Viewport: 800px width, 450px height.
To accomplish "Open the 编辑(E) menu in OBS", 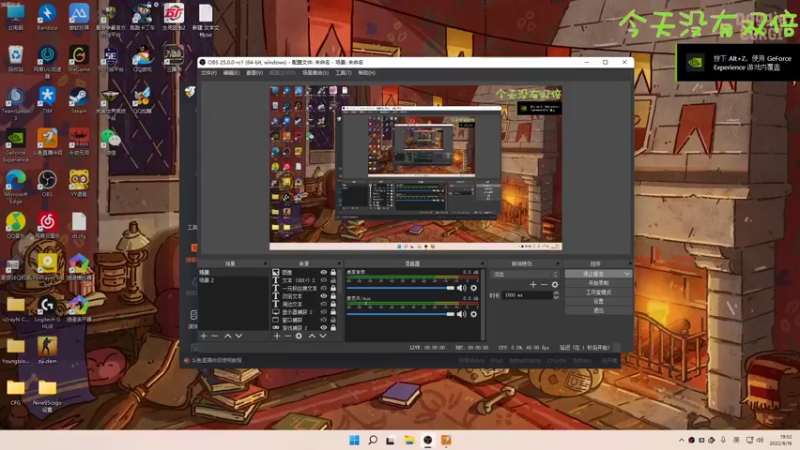I will pyautogui.click(x=231, y=73).
